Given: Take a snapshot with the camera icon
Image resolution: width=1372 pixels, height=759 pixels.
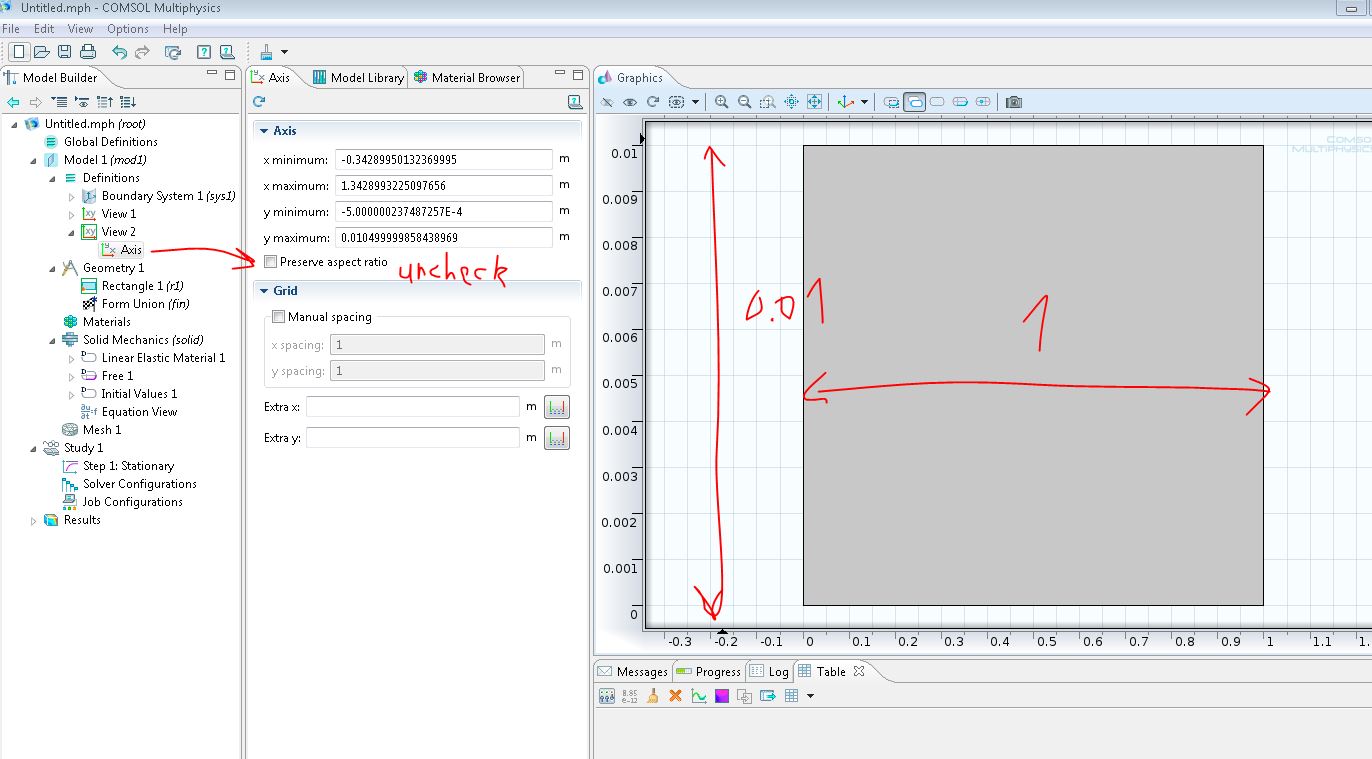Looking at the screenshot, I should 1014,102.
